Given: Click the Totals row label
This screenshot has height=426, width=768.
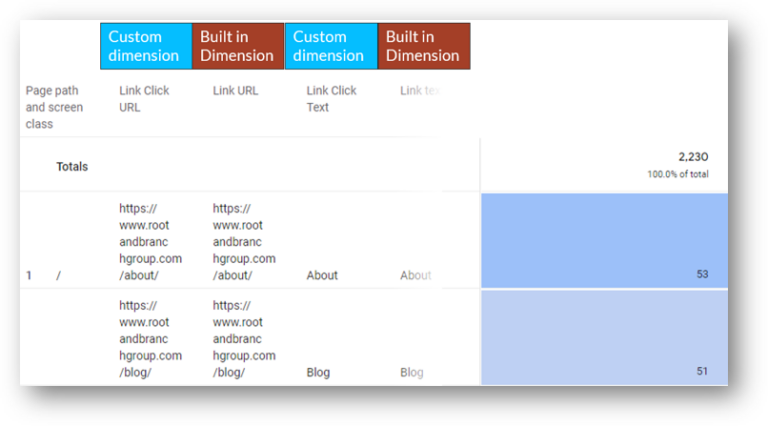Looking at the screenshot, I should [72, 166].
